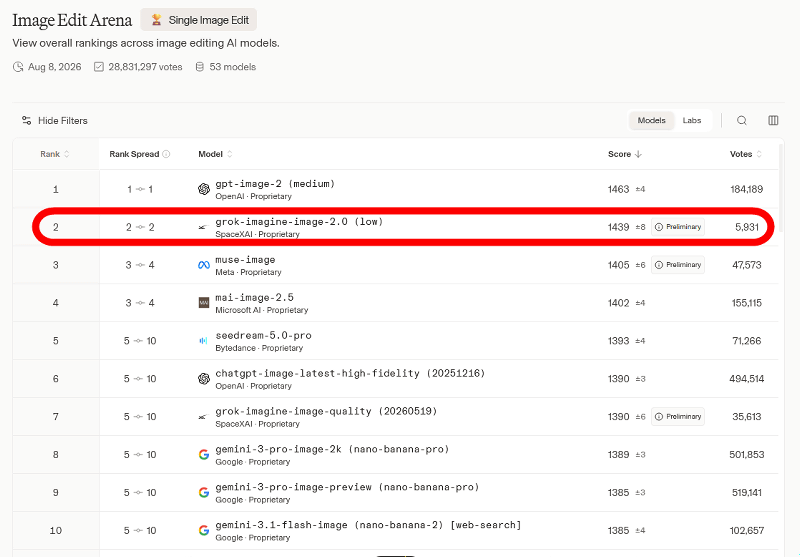Click the database icon beside 53 models
The width and height of the screenshot is (800, 557).
pyautogui.click(x=199, y=67)
